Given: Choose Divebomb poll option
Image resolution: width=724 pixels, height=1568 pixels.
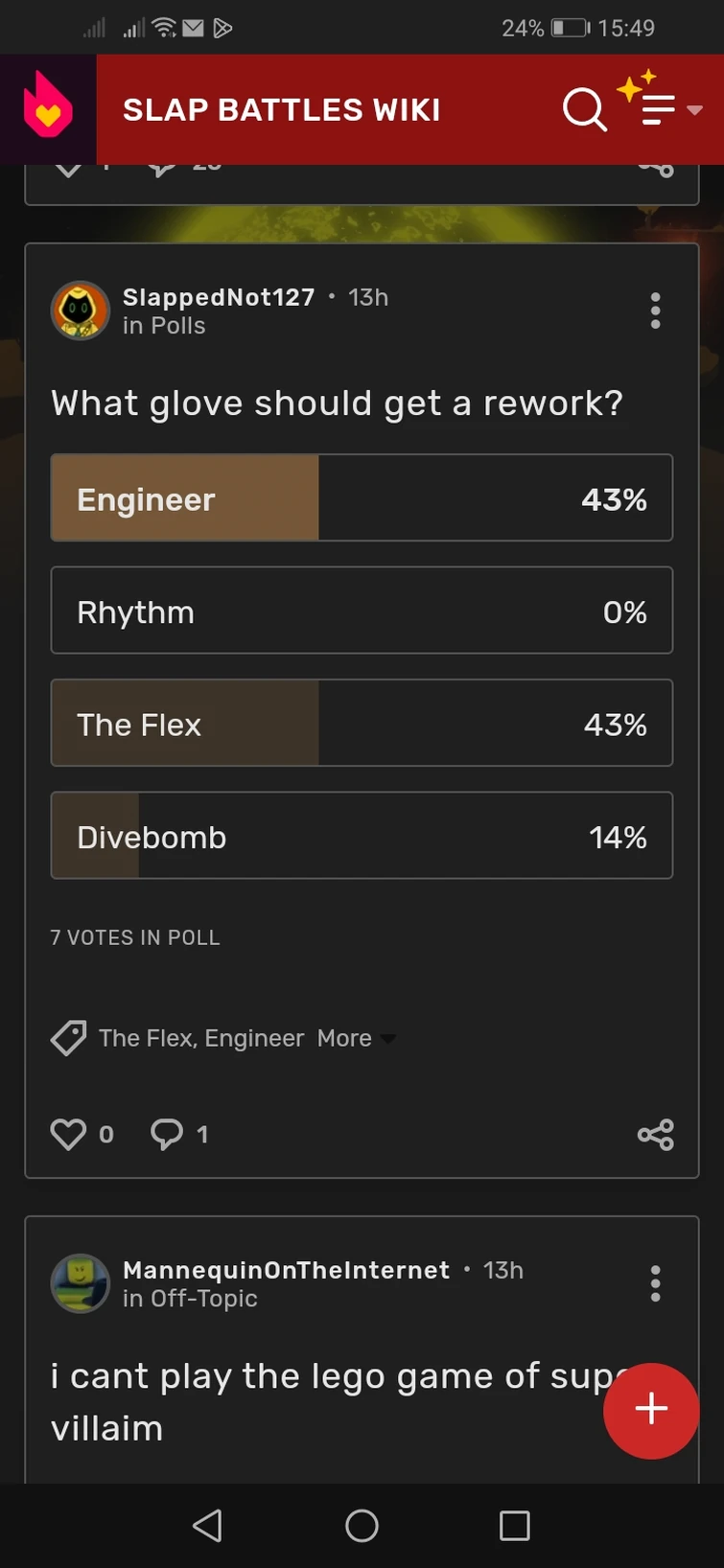Looking at the screenshot, I should pos(362,836).
